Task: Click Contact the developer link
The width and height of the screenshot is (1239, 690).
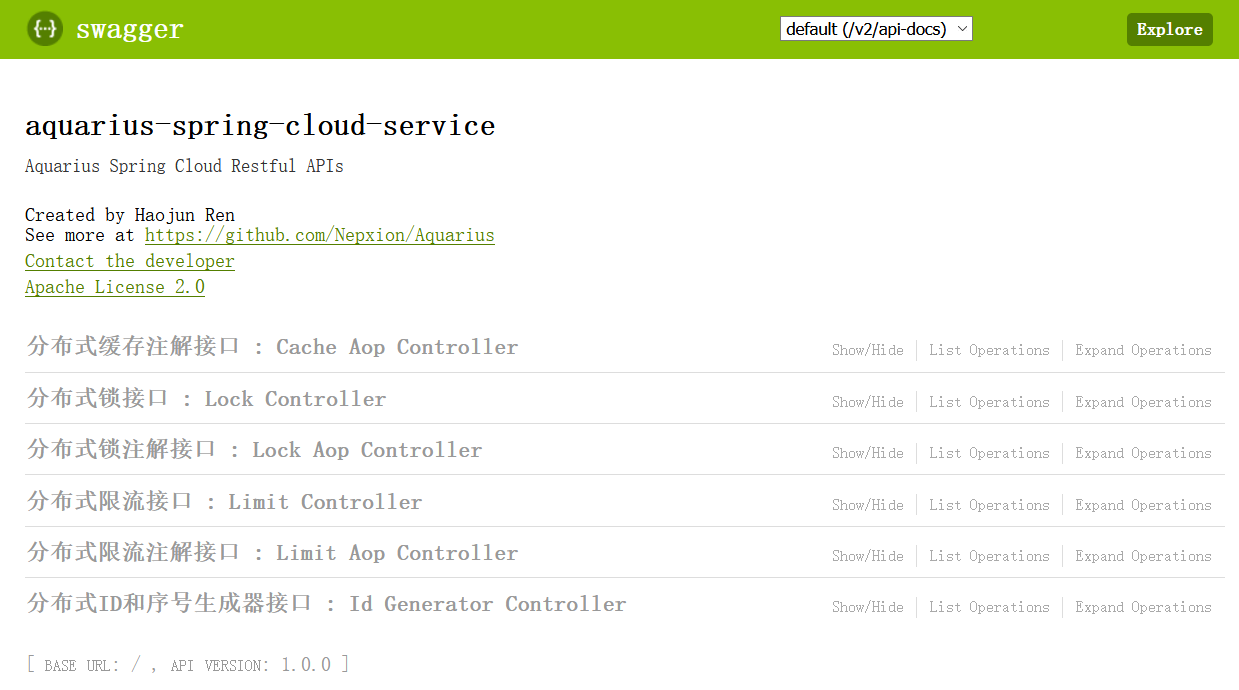Action: [130, 261]
